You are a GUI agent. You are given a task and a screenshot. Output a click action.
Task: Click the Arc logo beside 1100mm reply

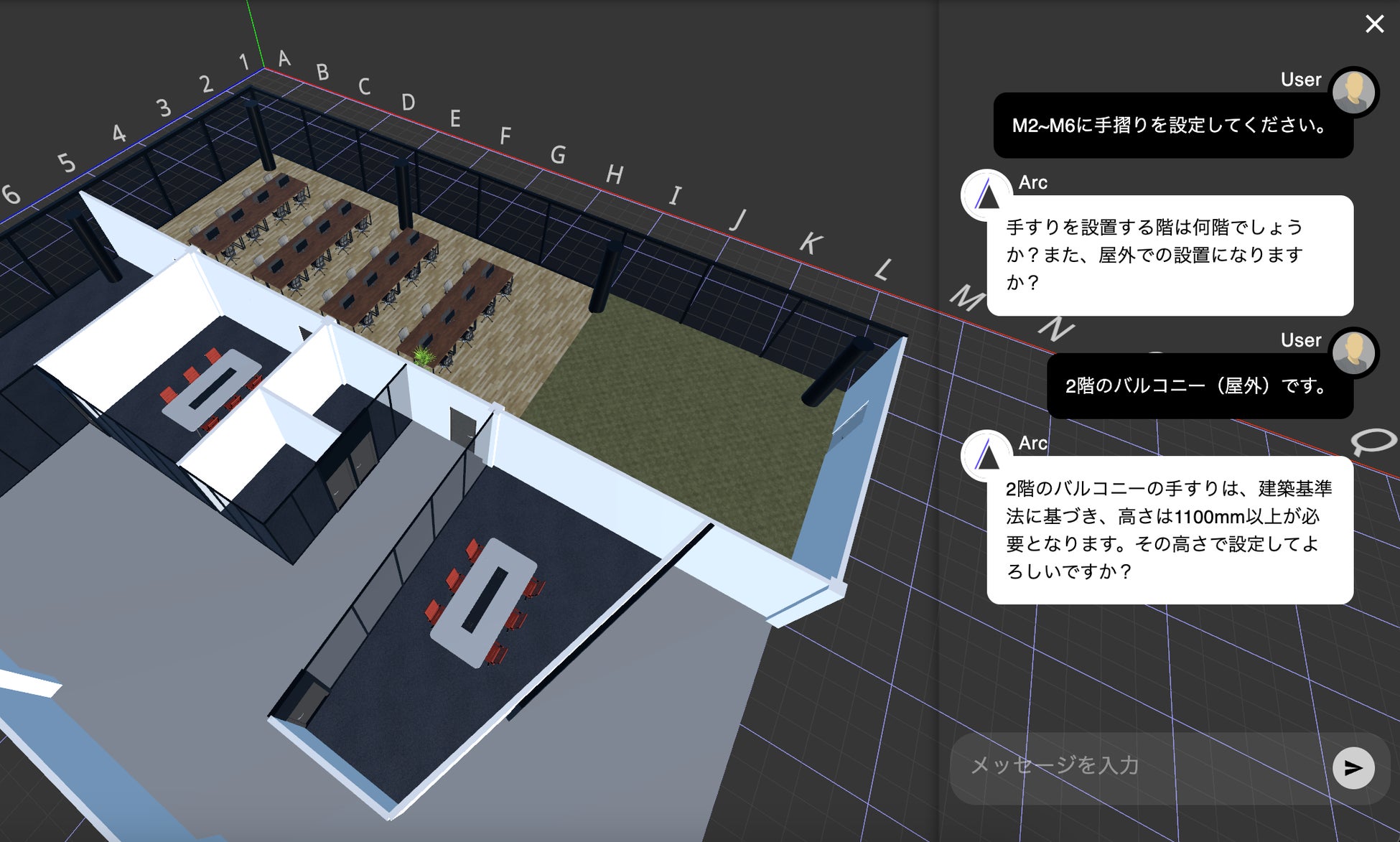986,456
